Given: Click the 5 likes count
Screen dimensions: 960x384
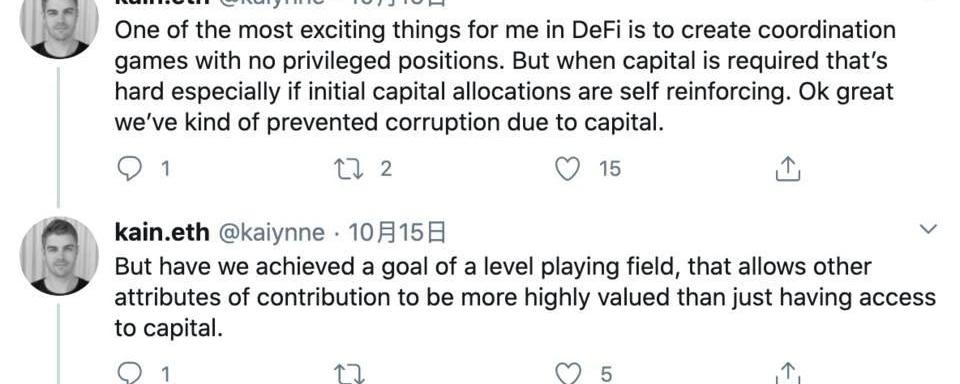Looking at the screenshot, I should click(x=606, y=374).
